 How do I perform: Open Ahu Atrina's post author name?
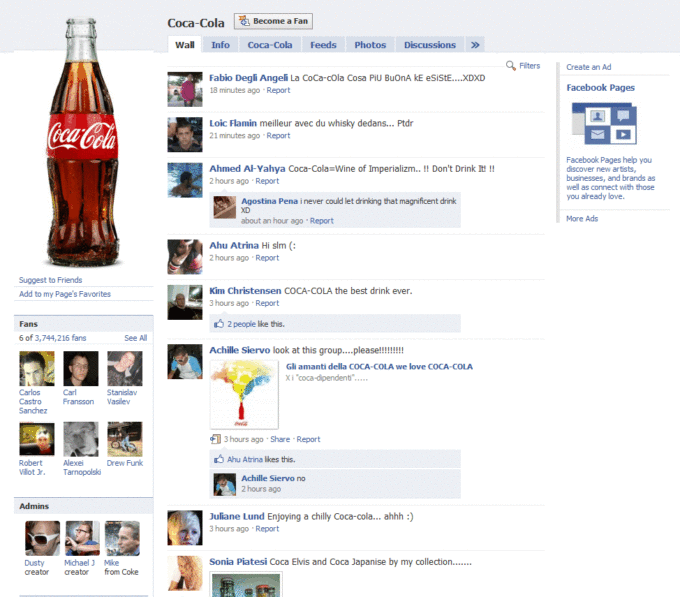tap(234, 245)
